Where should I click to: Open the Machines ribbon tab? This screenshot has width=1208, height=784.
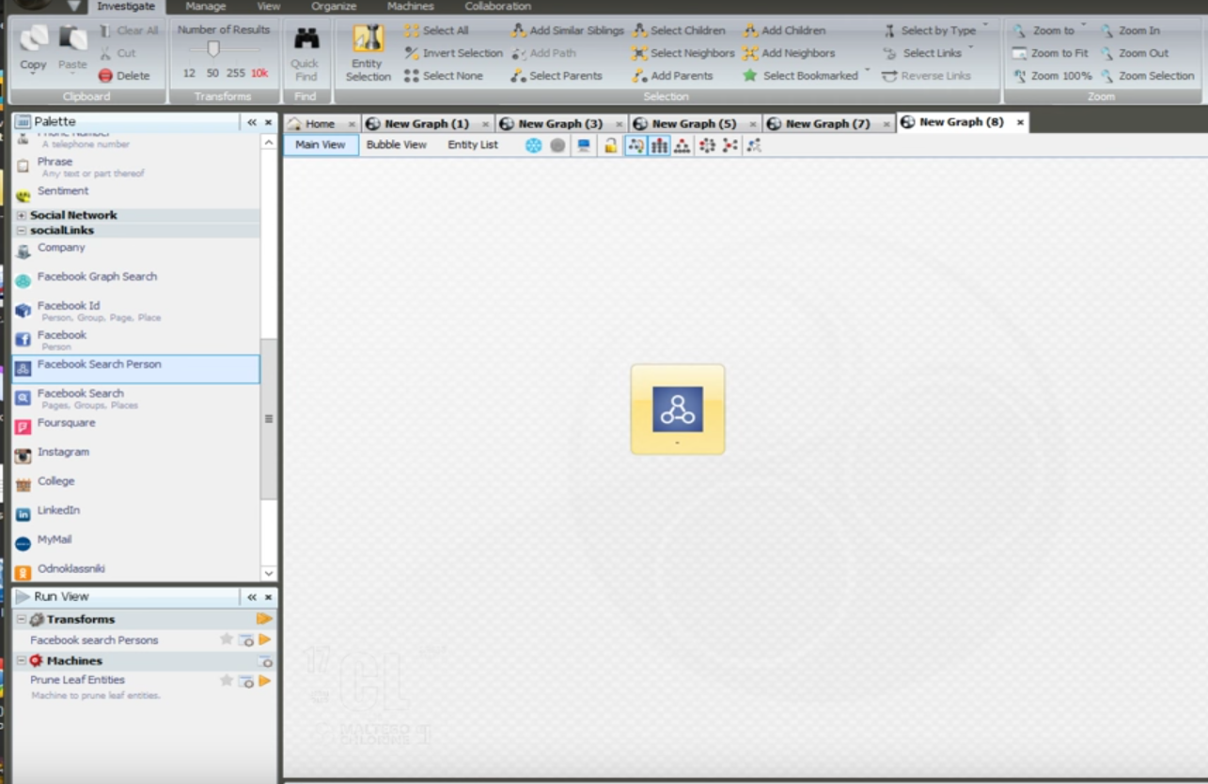tap(410, 6)
